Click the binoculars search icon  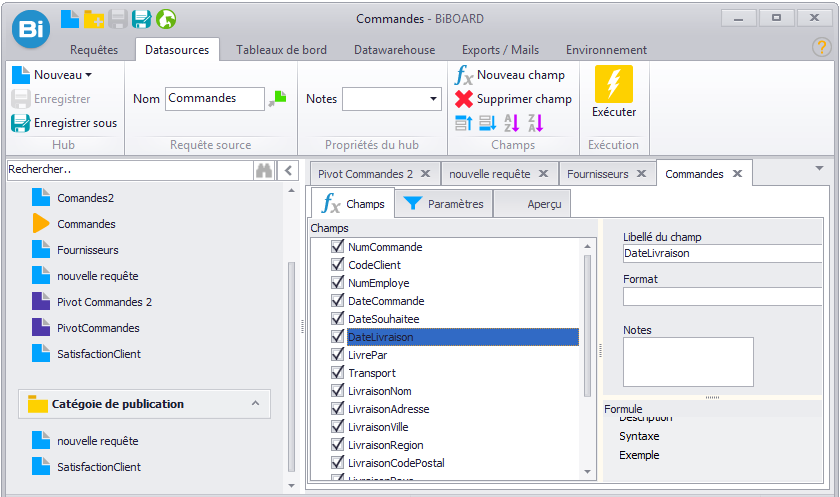click(x=264, y=170)
